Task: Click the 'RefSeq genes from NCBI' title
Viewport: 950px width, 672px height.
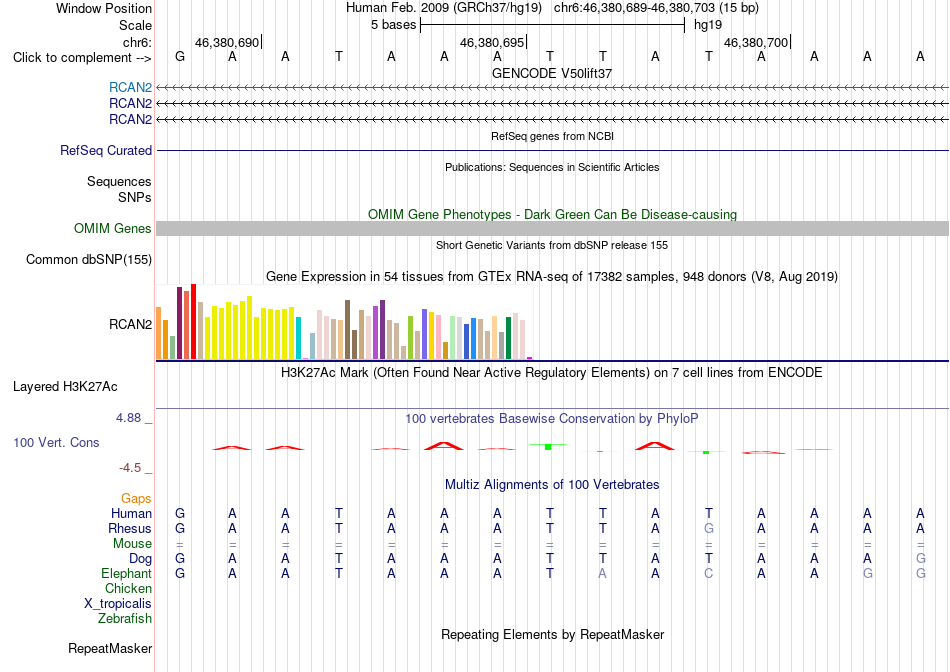Action: pos(553,136)
